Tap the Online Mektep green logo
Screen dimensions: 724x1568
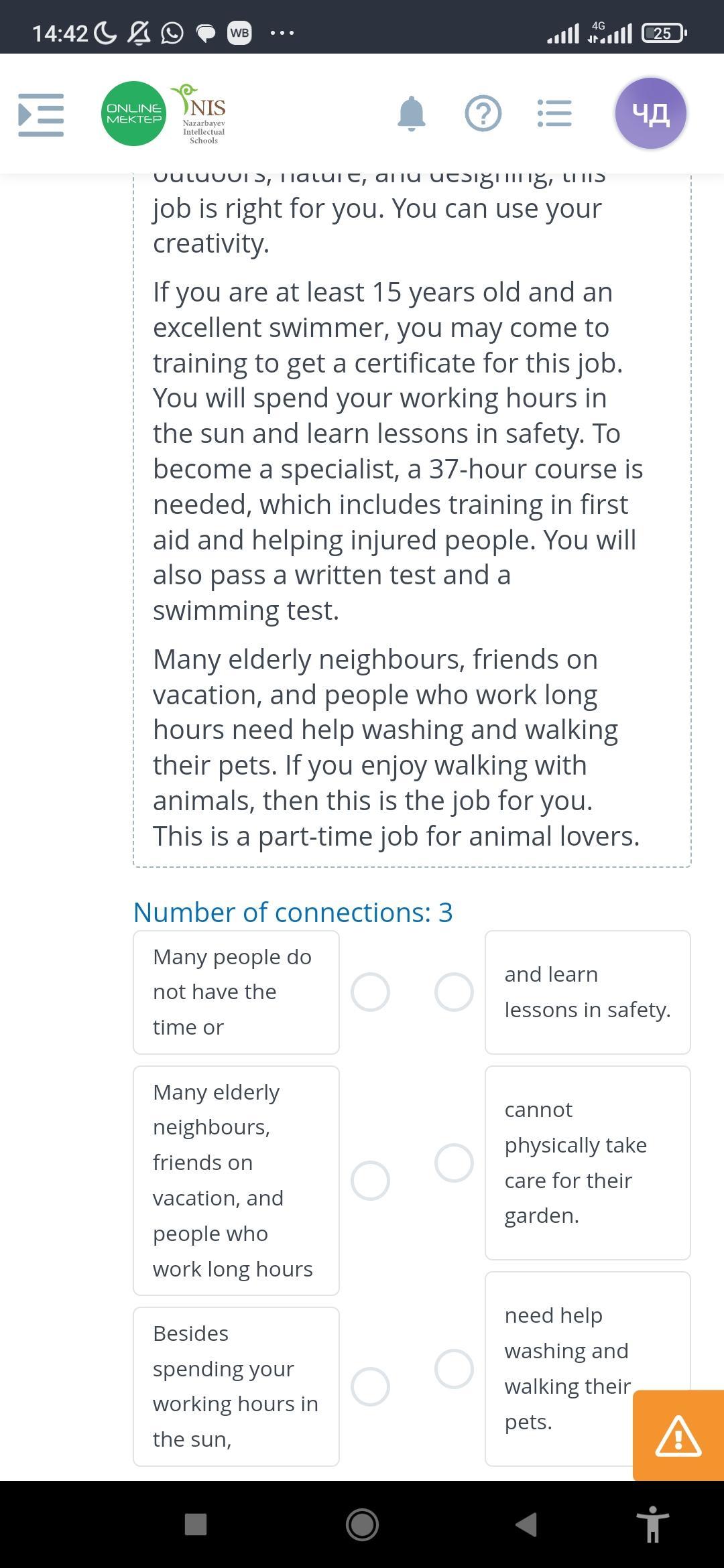point(134,113)
